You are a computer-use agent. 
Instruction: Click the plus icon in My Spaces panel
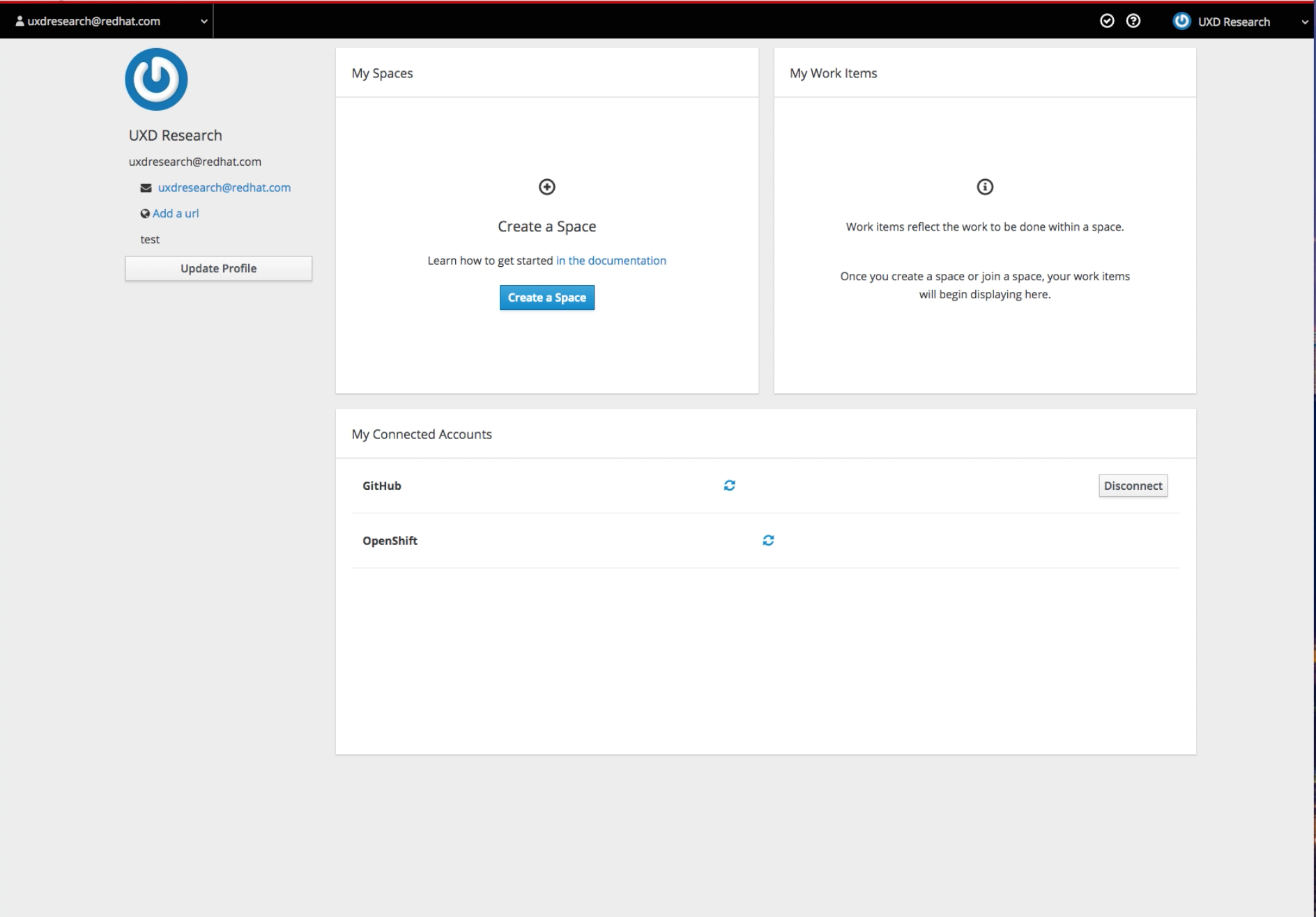546,187
